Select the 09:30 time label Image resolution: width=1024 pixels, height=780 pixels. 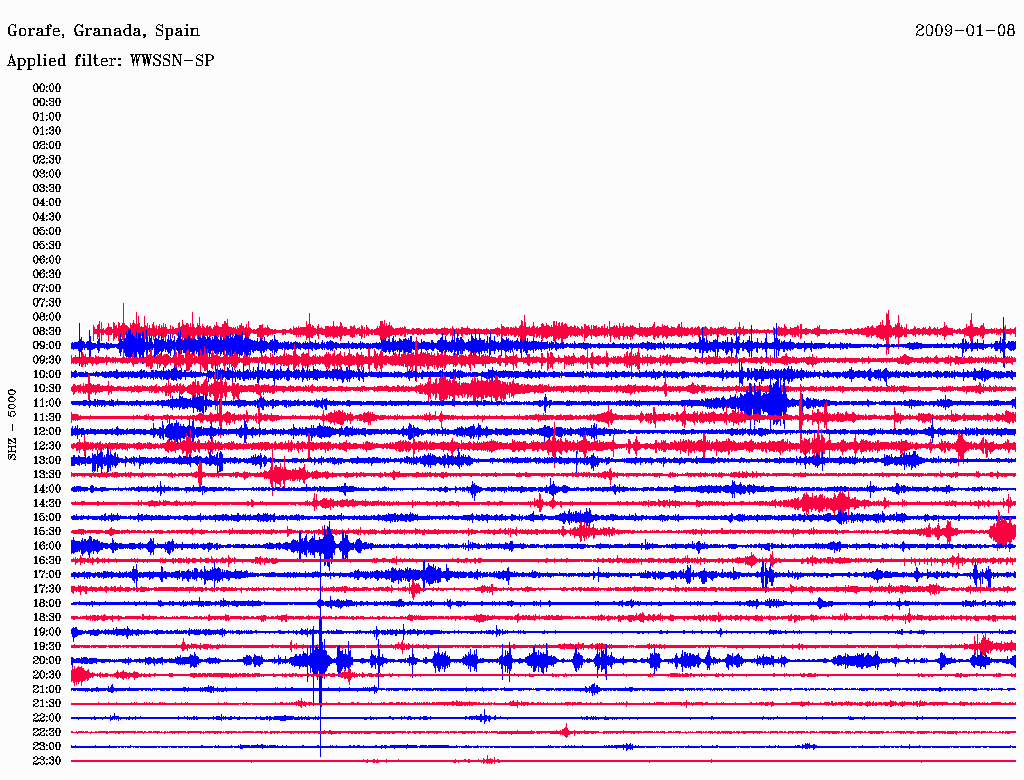(46, 360)
